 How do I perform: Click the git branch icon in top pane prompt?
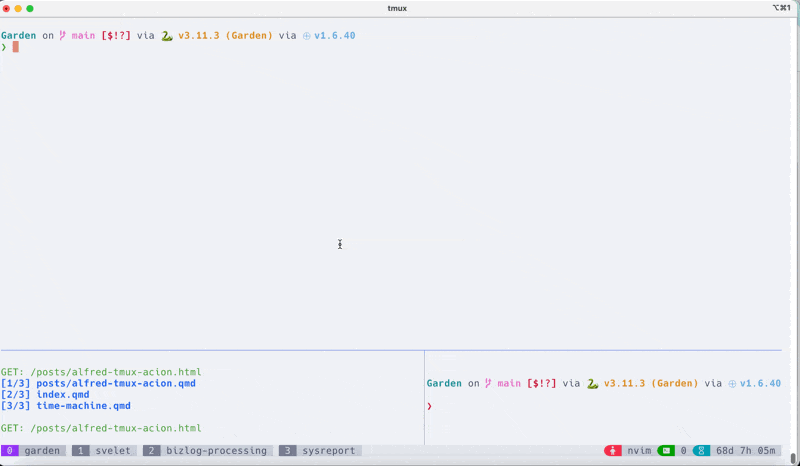pyautogui.click(x=62, y=35)
